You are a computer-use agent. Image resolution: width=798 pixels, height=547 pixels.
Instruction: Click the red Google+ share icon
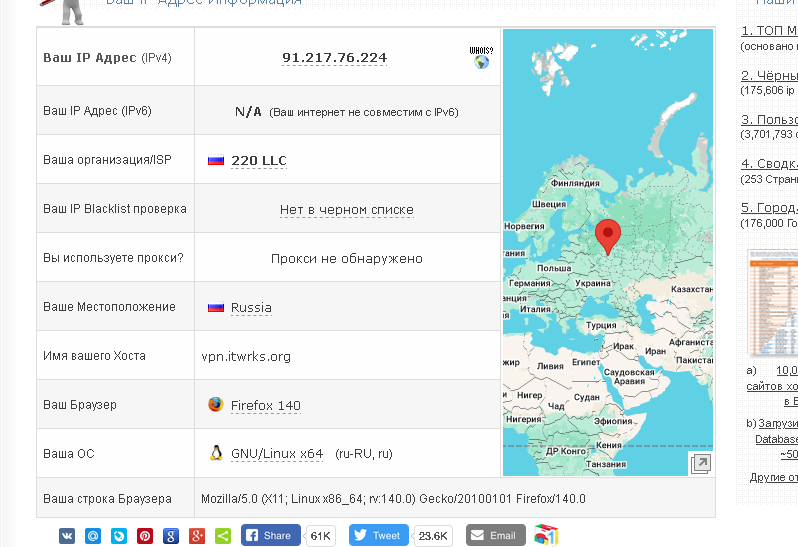[197, 536]
